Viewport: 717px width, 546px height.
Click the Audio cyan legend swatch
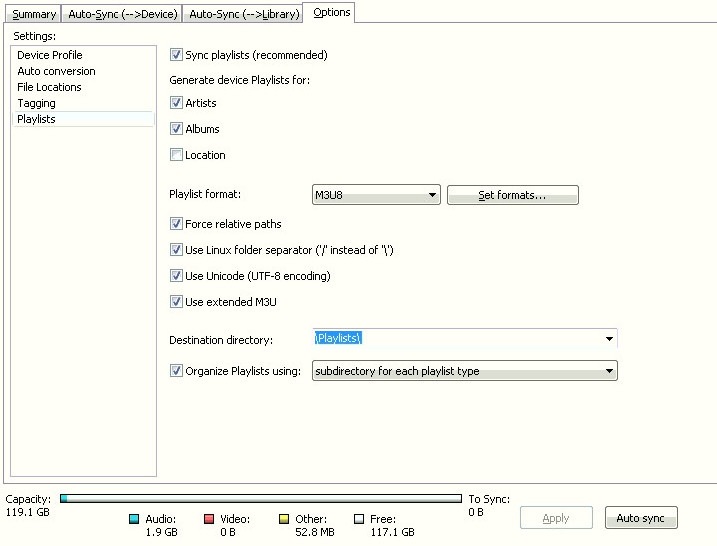tap(134, 519)
